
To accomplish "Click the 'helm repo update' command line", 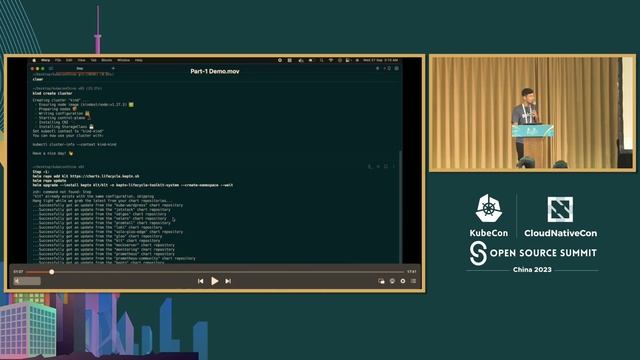I will click(x=49, y=180).
